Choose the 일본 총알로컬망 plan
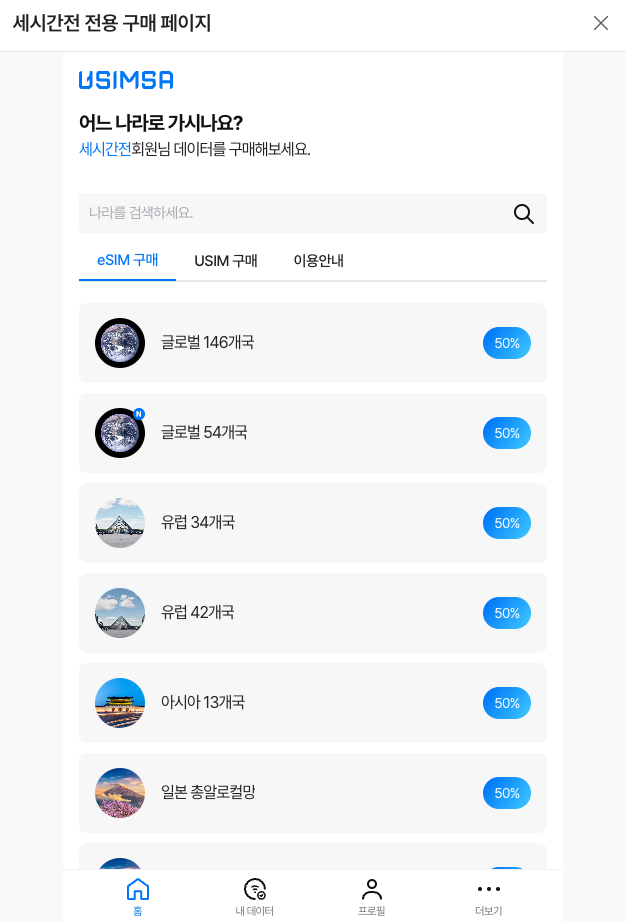The image size is (626, 922). [313, 793]
